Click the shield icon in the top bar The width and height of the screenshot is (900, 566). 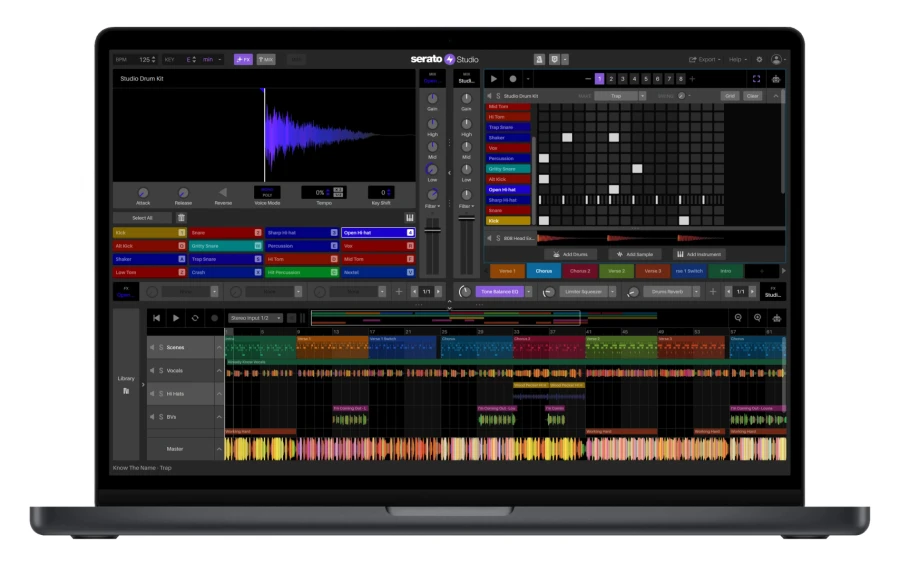(554, 59)
